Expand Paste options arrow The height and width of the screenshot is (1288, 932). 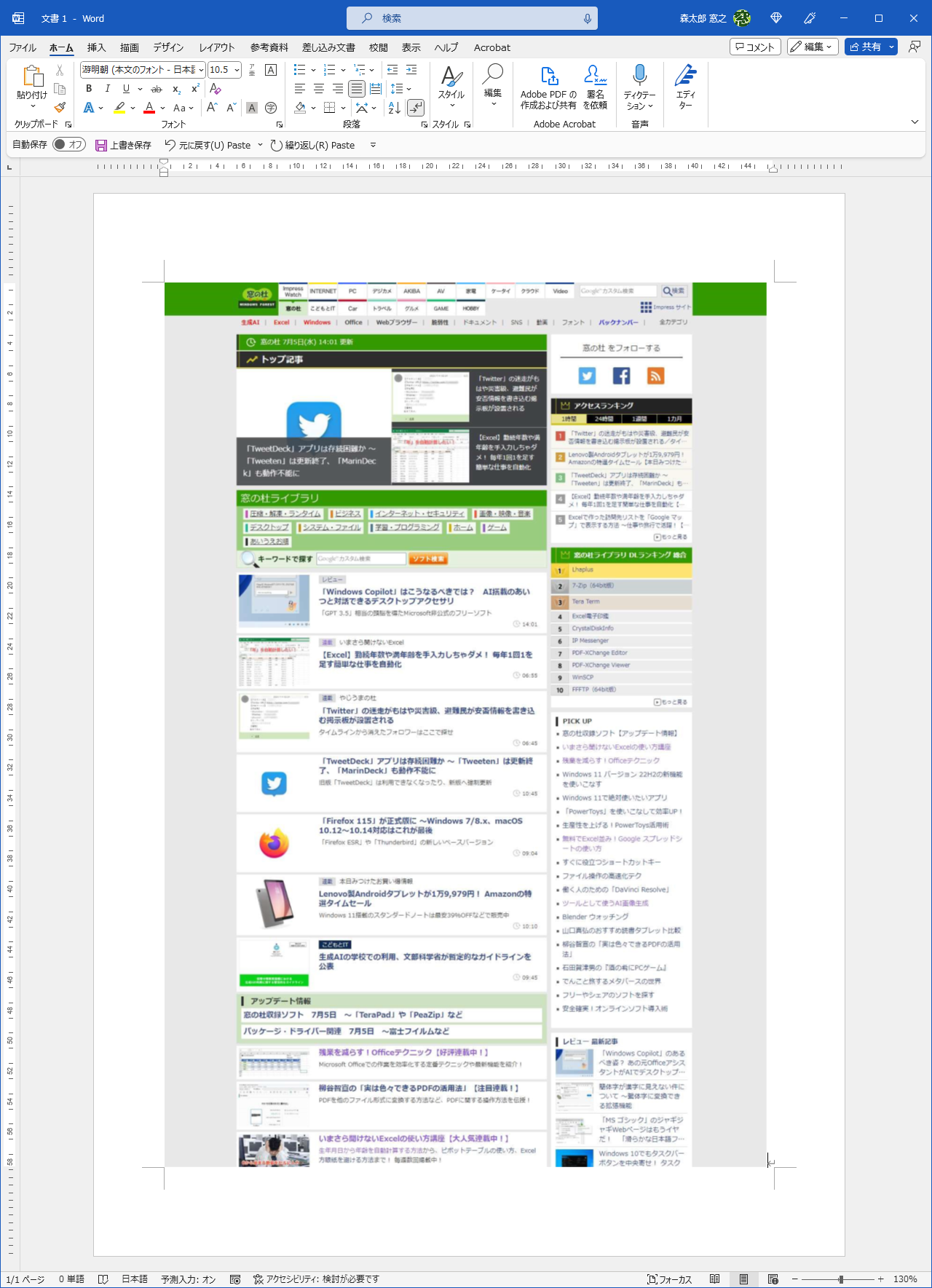click(32, 107)
